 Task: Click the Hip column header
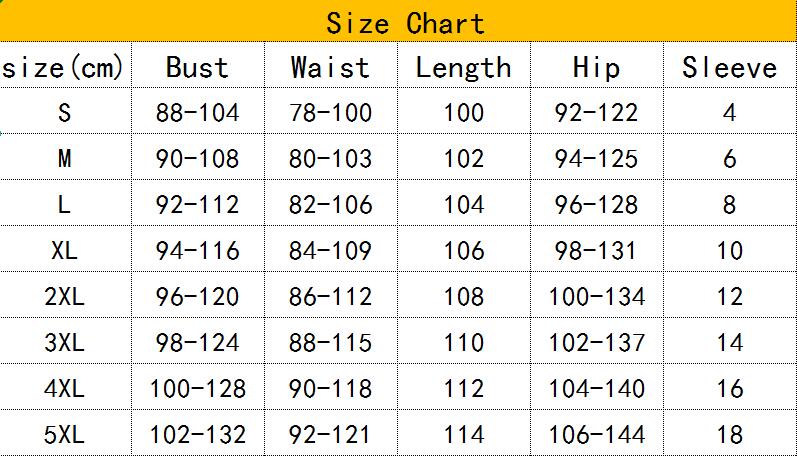click(x=597, y=65)
